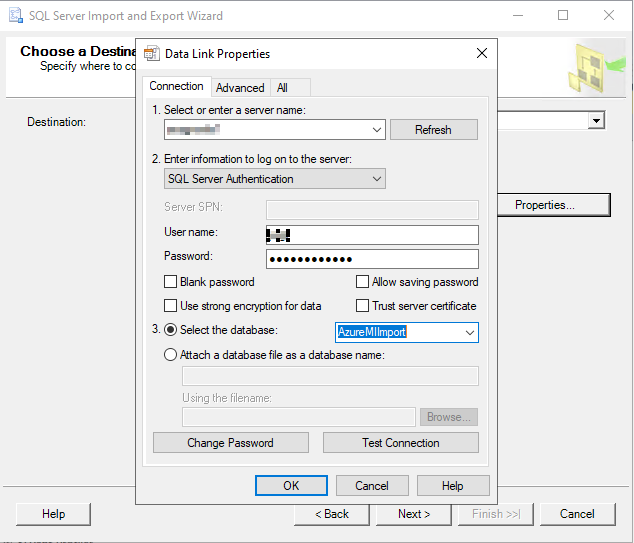Viewport: 634px width, 543px height.
Task: Click the wizard's Finish >>| button
Action: 496,514
